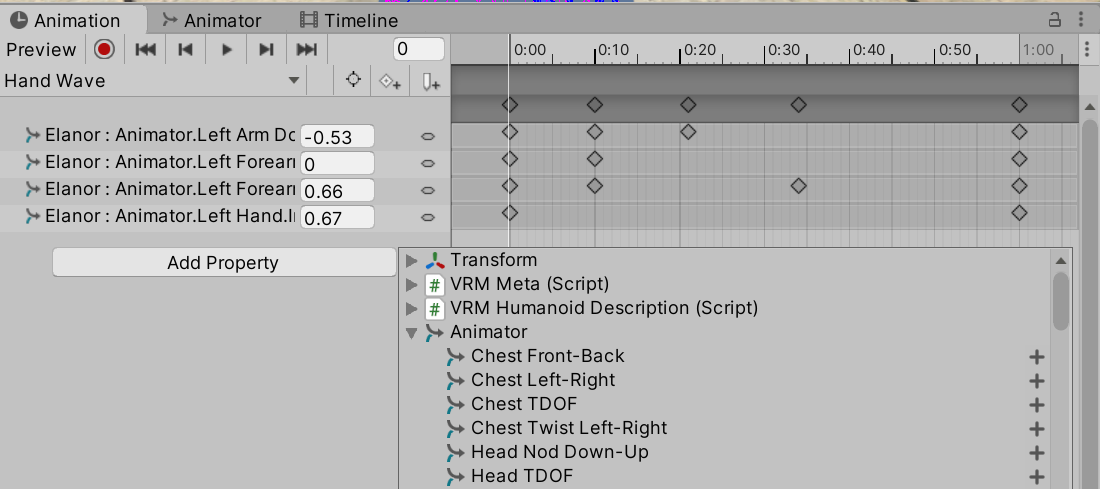Expand the Transform component

pos(412,261)
